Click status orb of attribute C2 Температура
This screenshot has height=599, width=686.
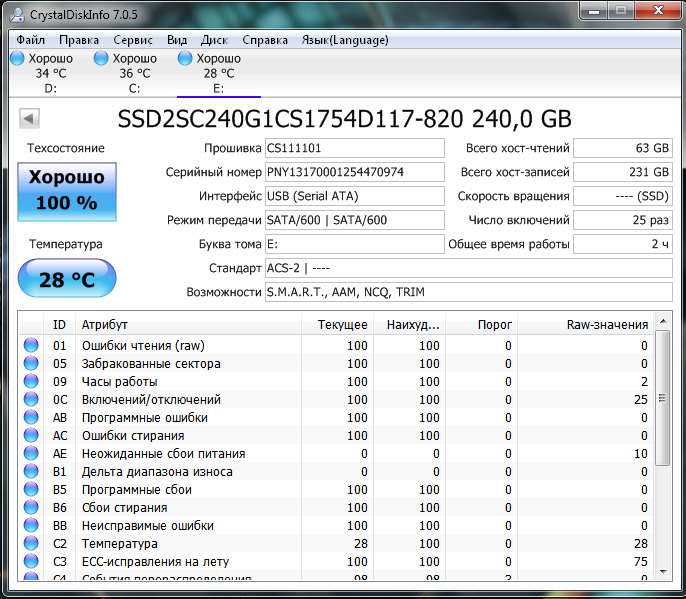click(x=31, y=543)
